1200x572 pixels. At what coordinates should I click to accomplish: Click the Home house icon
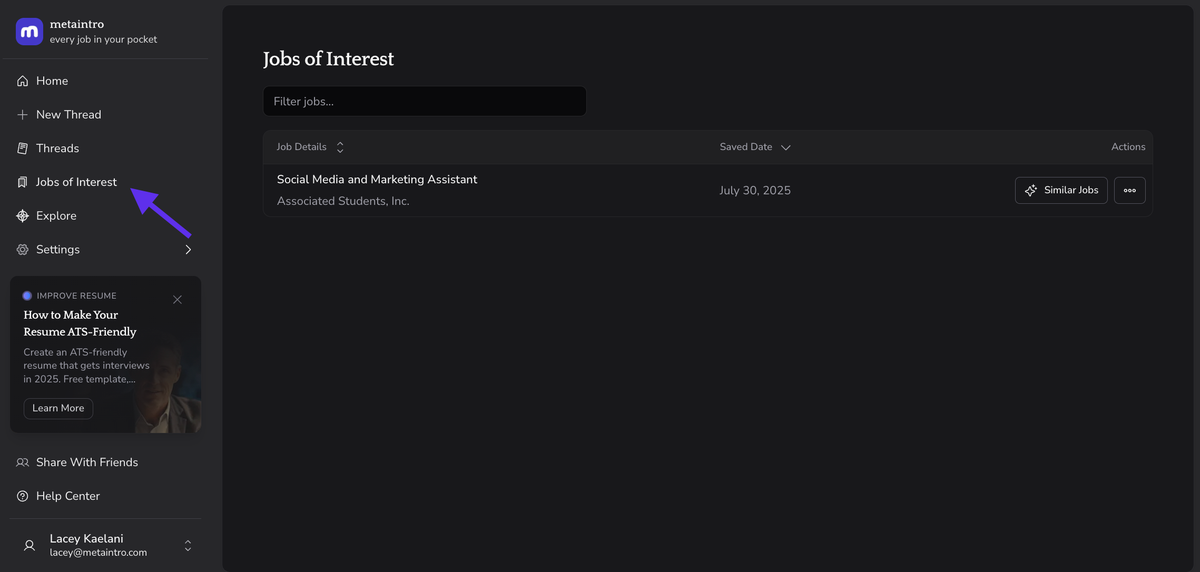[23, 81]
